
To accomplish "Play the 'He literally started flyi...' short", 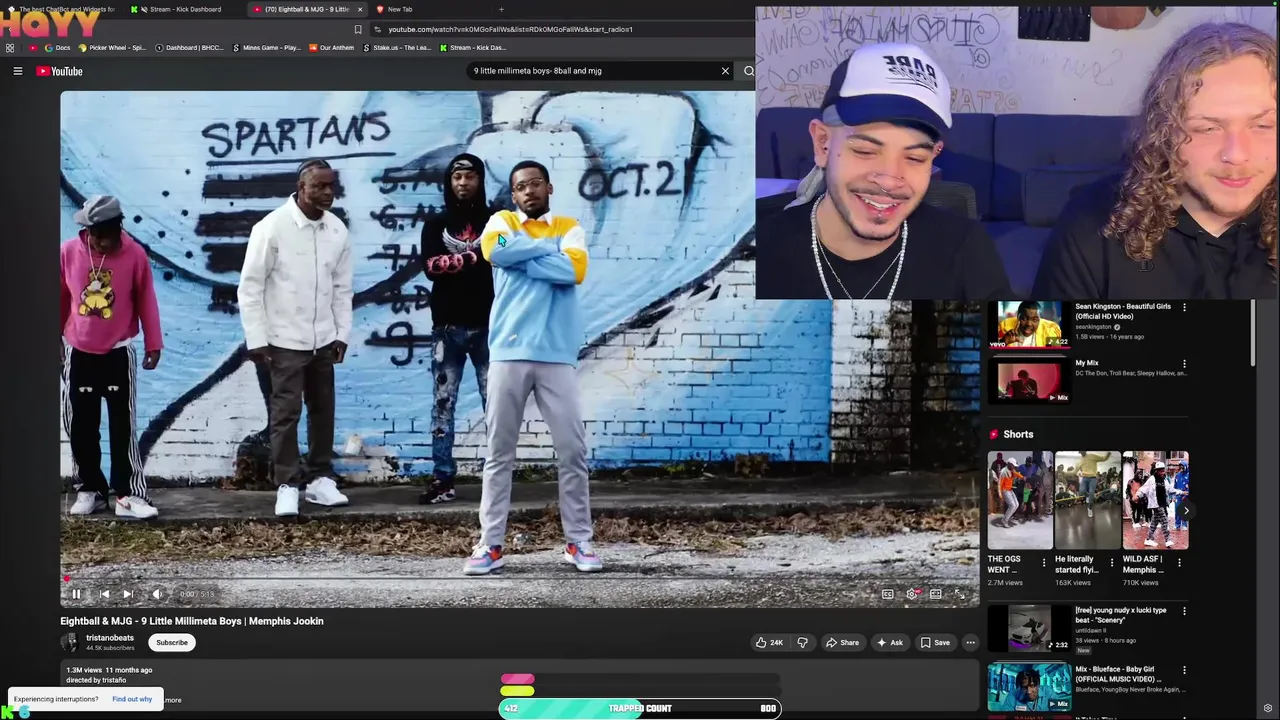I will point(1087,500).
